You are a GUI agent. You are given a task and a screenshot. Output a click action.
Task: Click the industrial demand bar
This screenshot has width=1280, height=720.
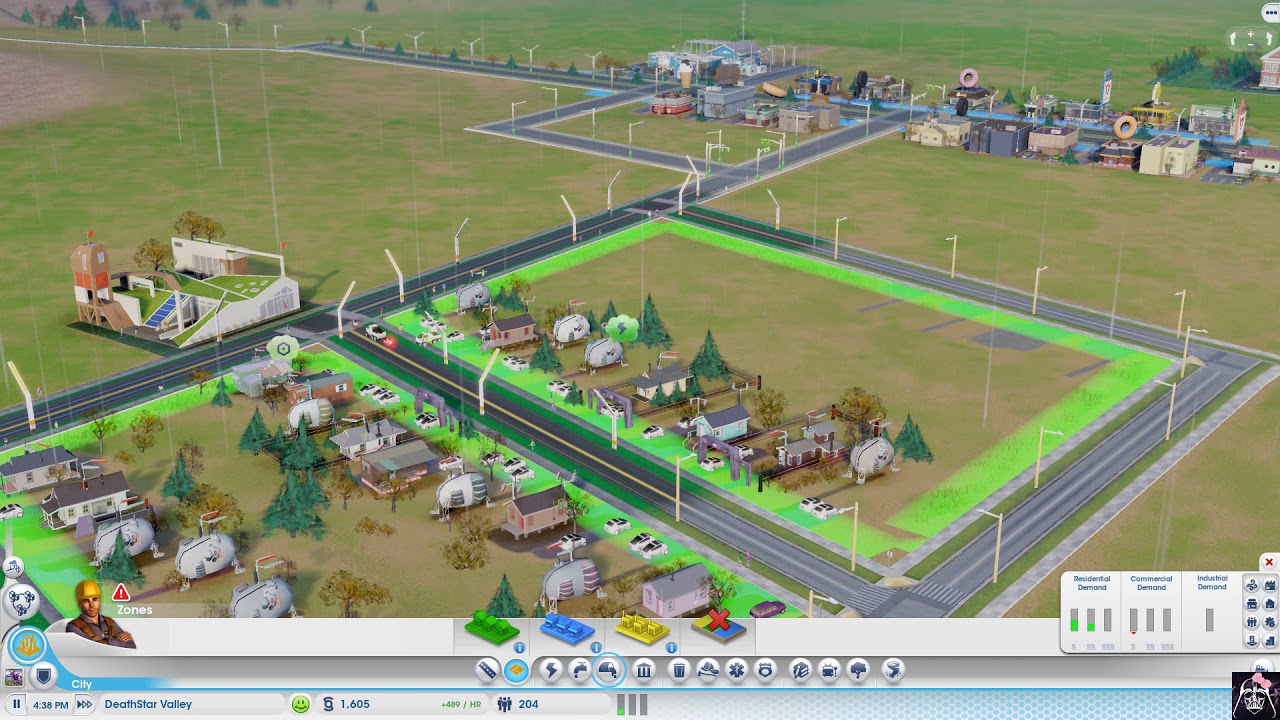click(1210, 620)
